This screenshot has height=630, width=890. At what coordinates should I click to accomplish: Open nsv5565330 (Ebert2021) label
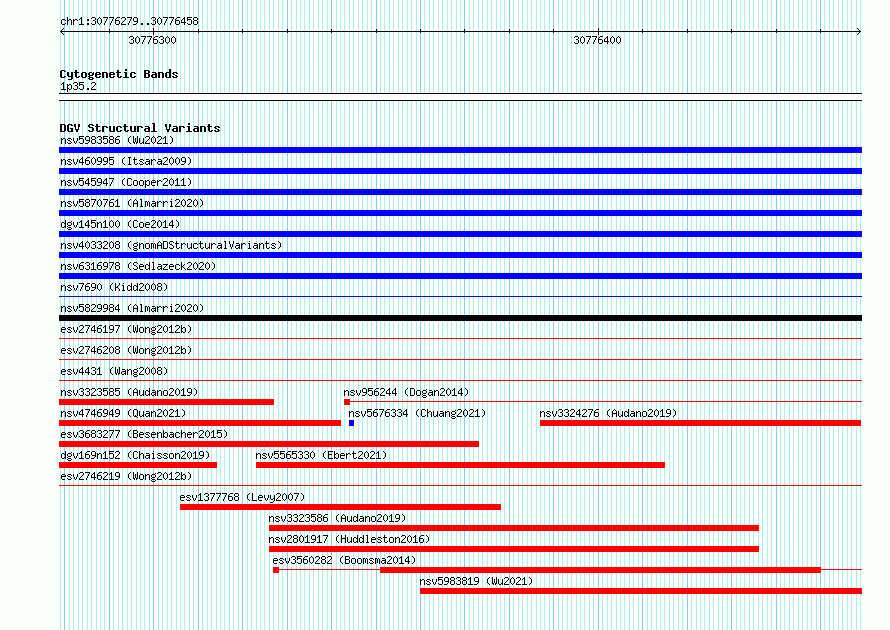321,455
